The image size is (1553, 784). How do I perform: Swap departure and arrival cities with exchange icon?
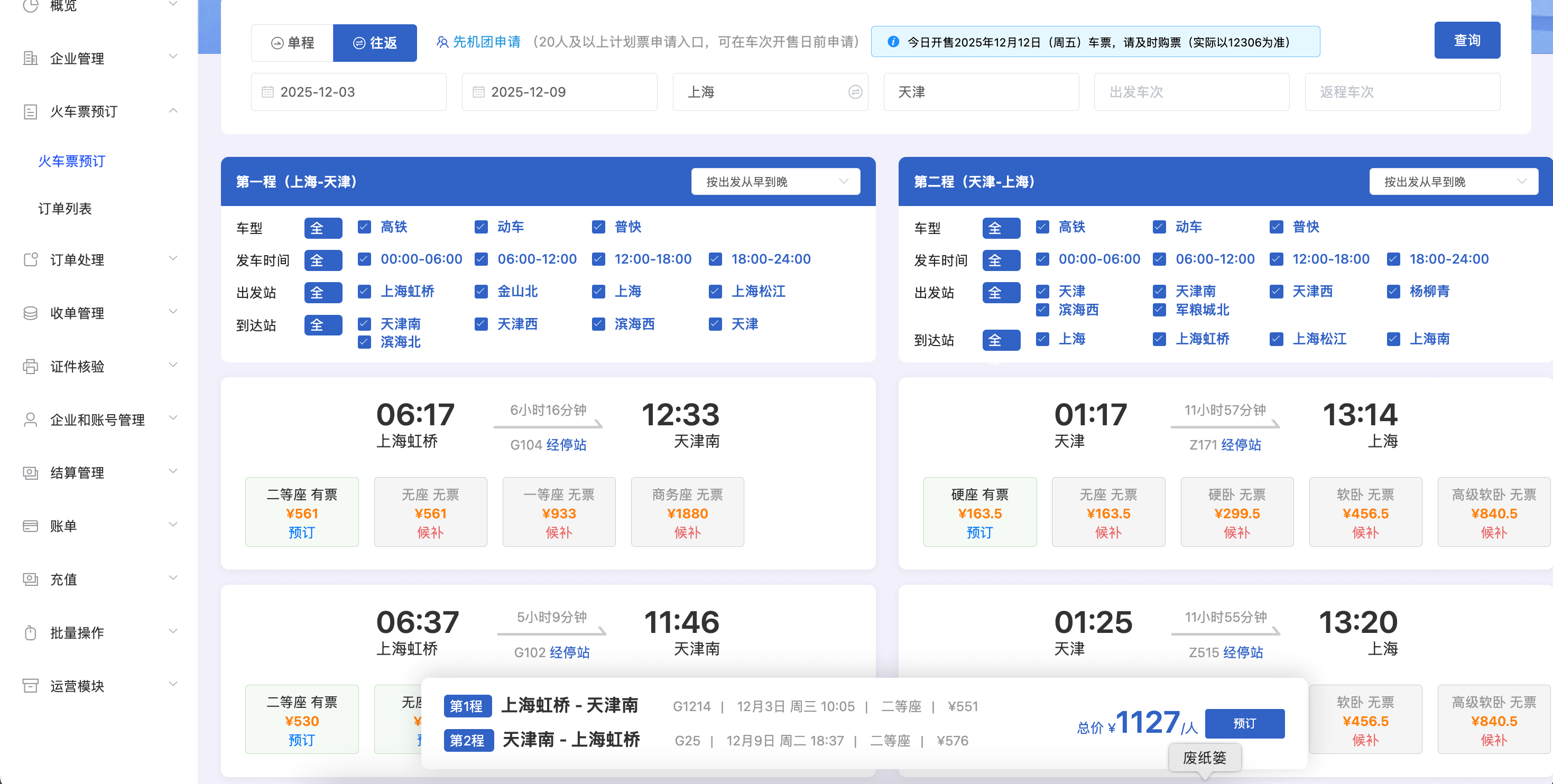click(x=855, y=91)
